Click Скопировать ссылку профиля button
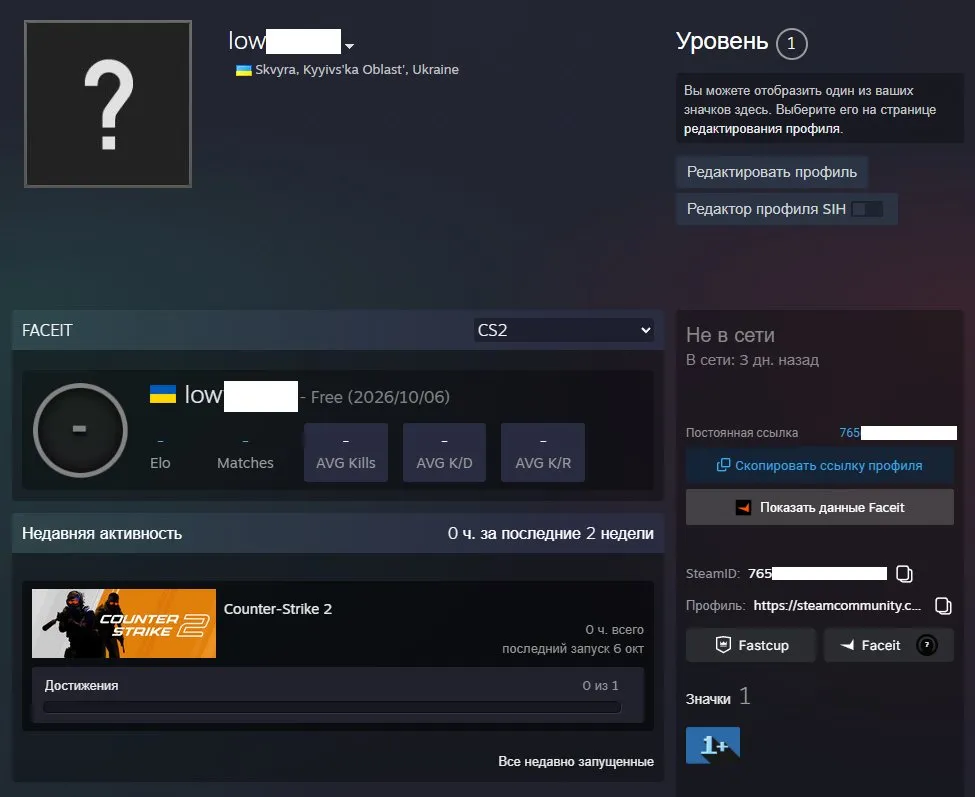This screenshot has height=797, width=975. pos(820,466)
